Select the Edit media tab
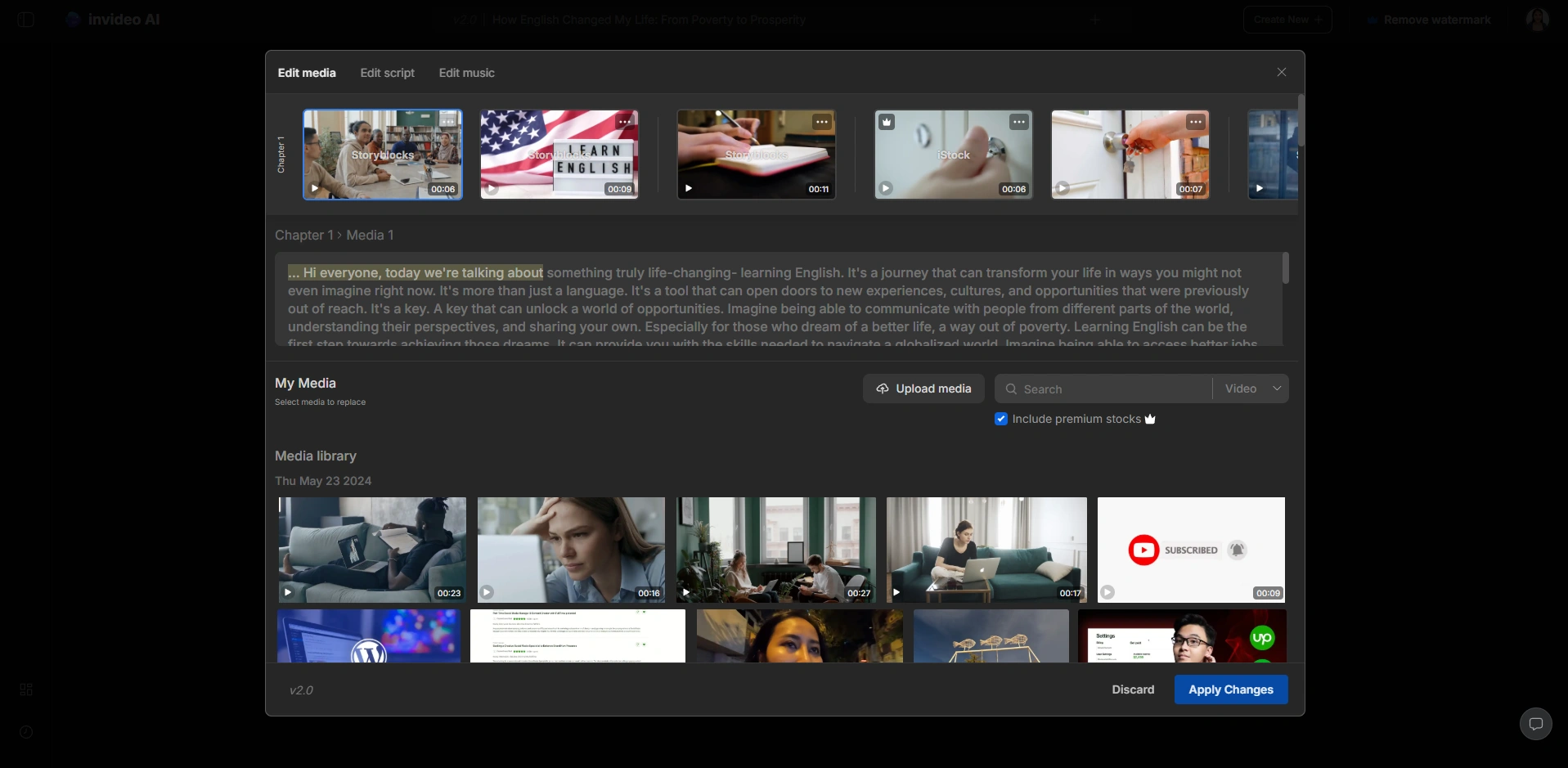Image resolution: width=1568 pixels, height=768 pixels. pos(307,73)
